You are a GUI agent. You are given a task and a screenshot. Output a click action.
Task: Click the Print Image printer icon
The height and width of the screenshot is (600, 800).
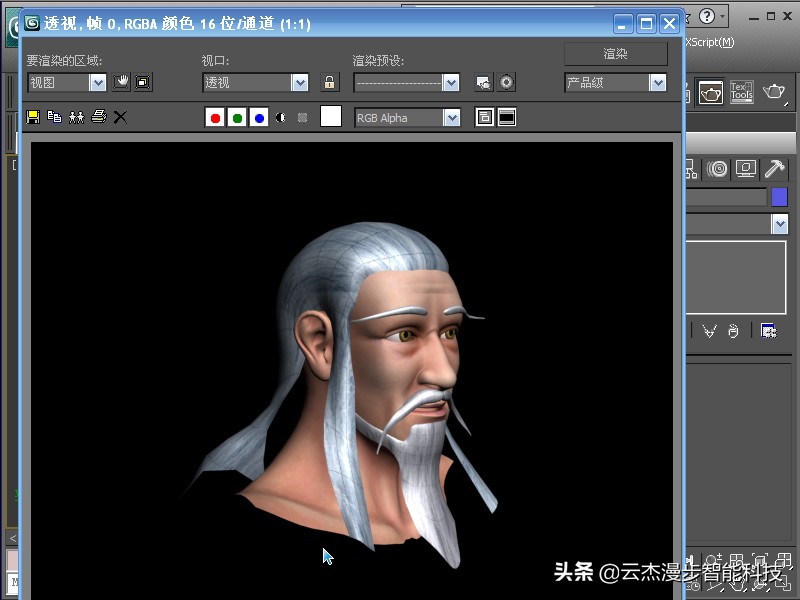click(x=99, y=116)
